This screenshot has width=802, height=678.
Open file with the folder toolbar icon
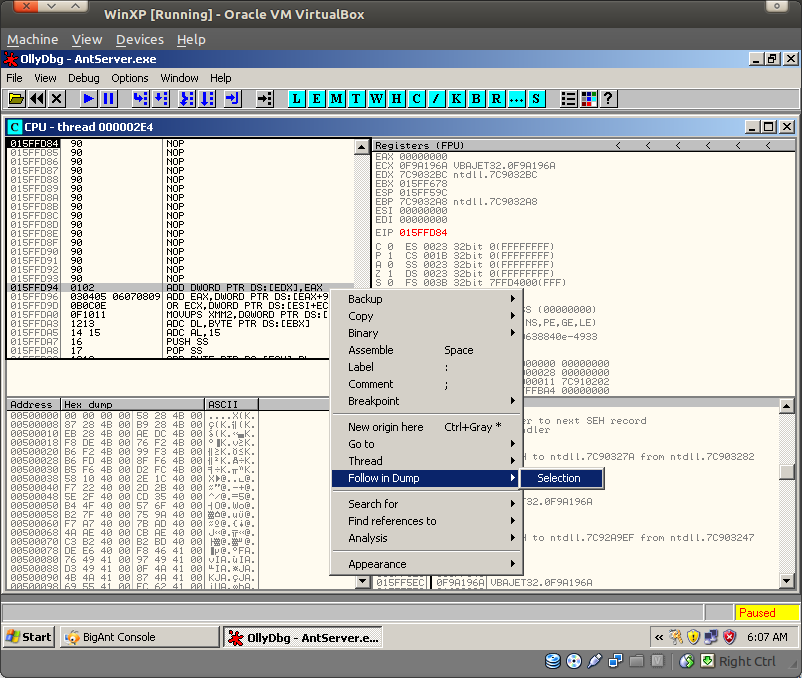(16, 98)
